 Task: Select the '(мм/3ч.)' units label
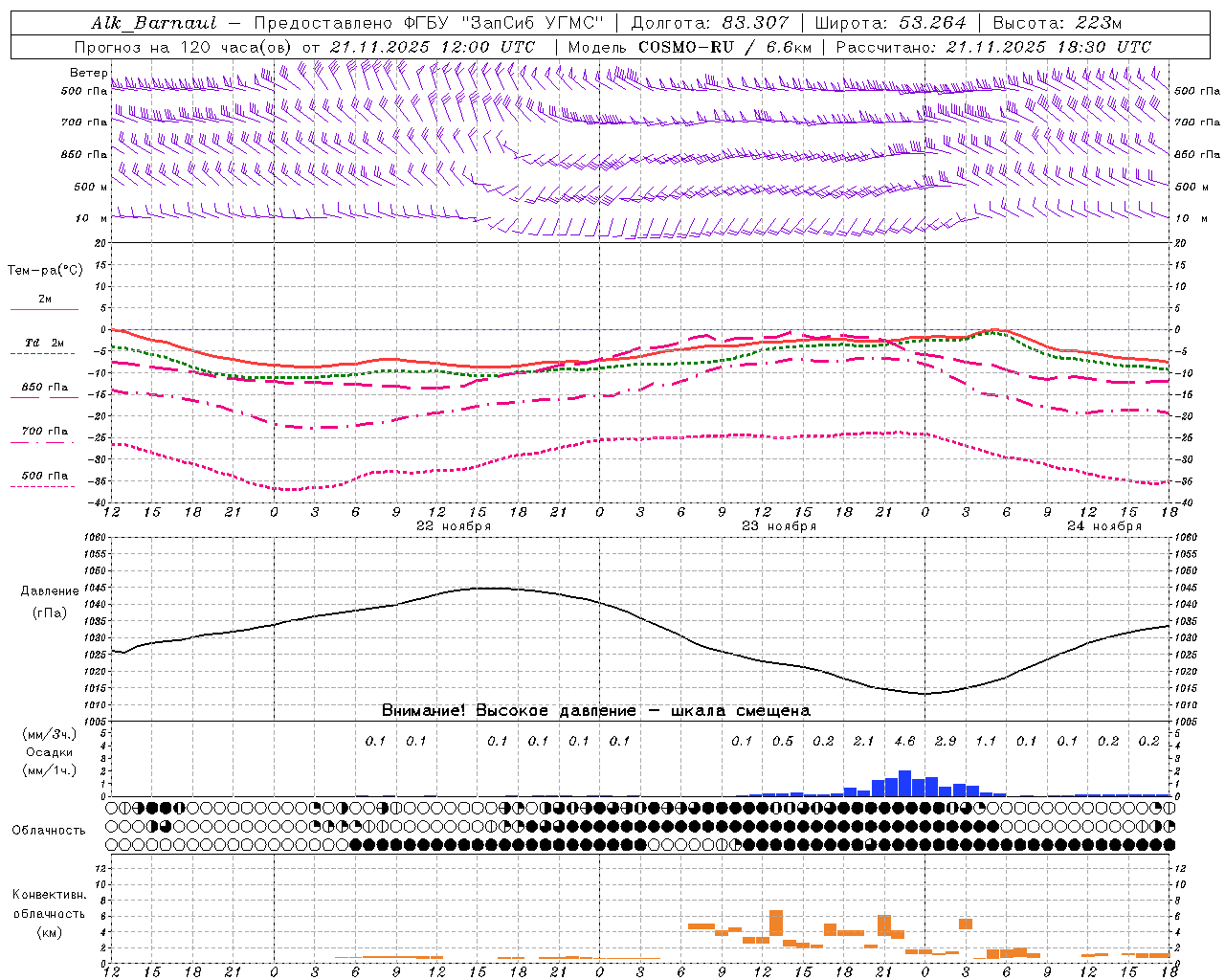[50, 734]
